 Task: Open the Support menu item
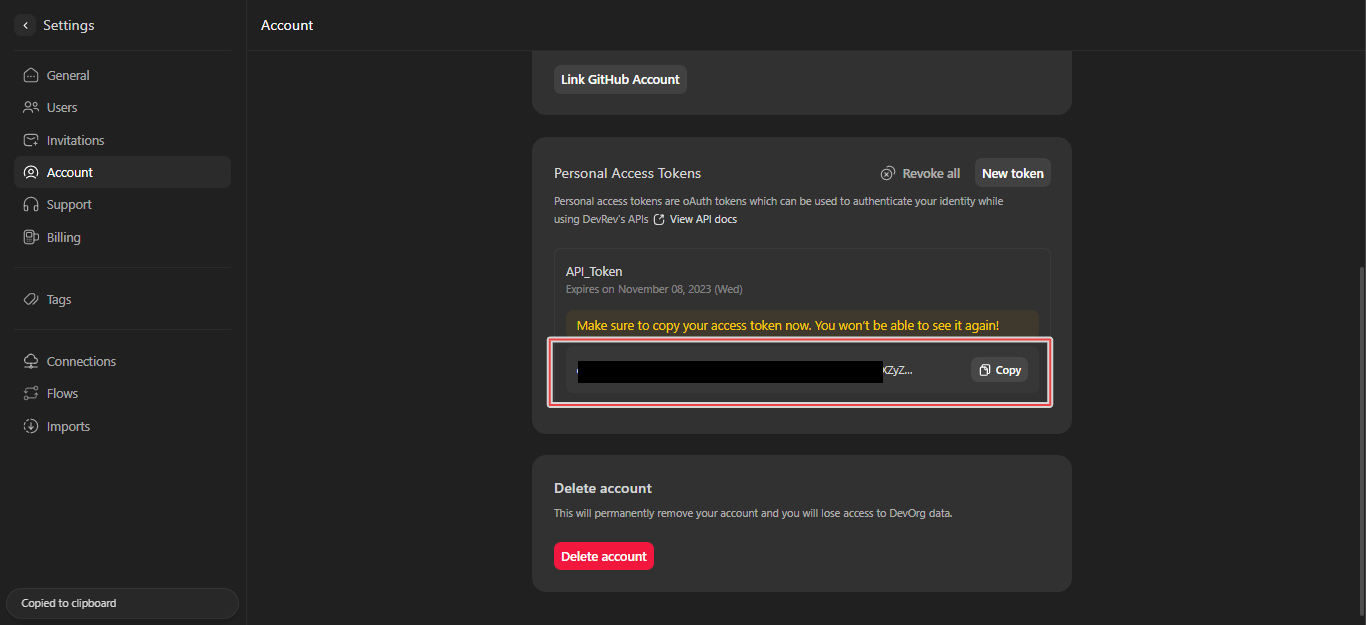click(69, 205)
